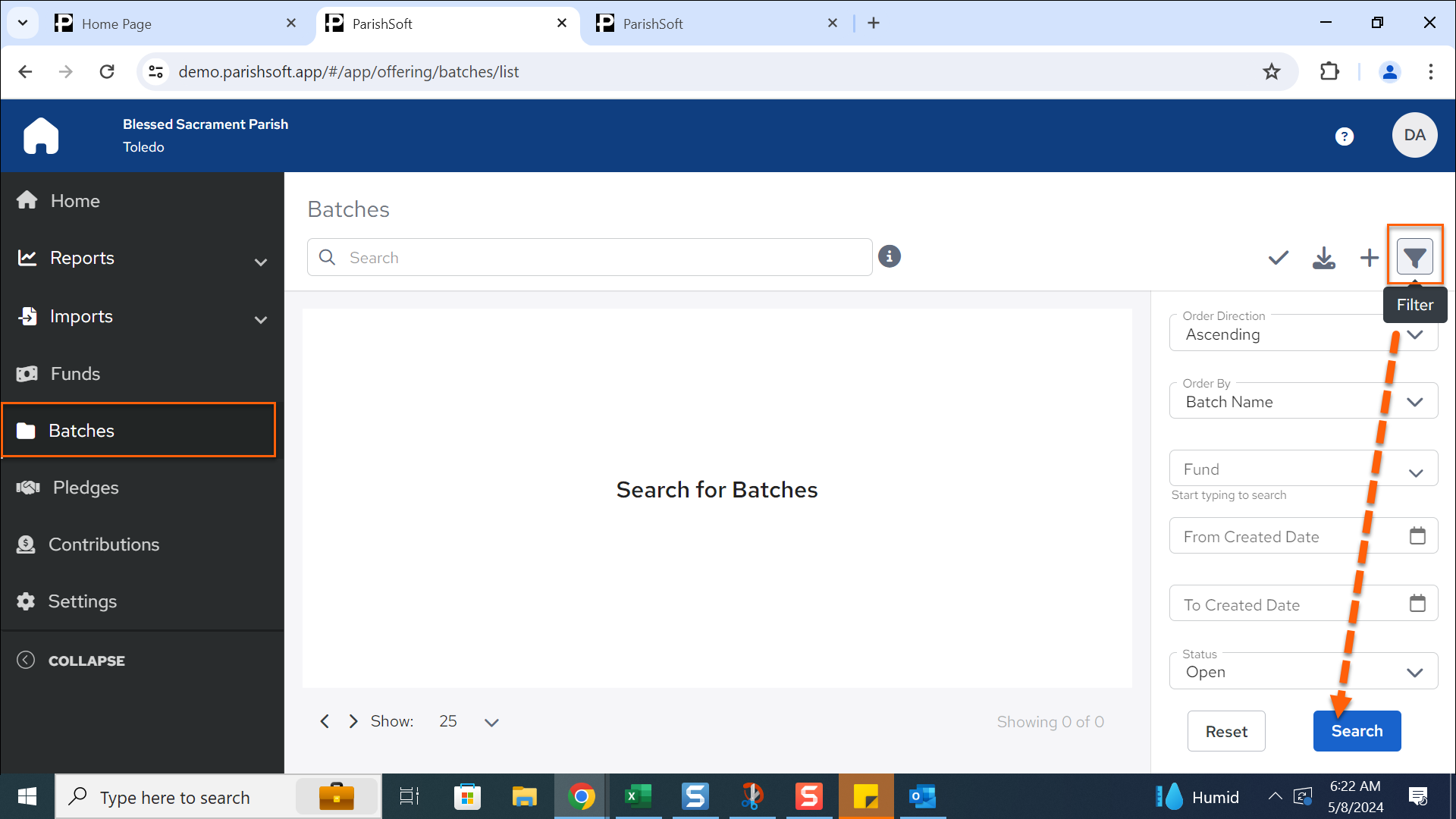The height and width of the screenshot is (819, 1456).
Task: Open Order Direction dropdown
Action: point(1304,334)
